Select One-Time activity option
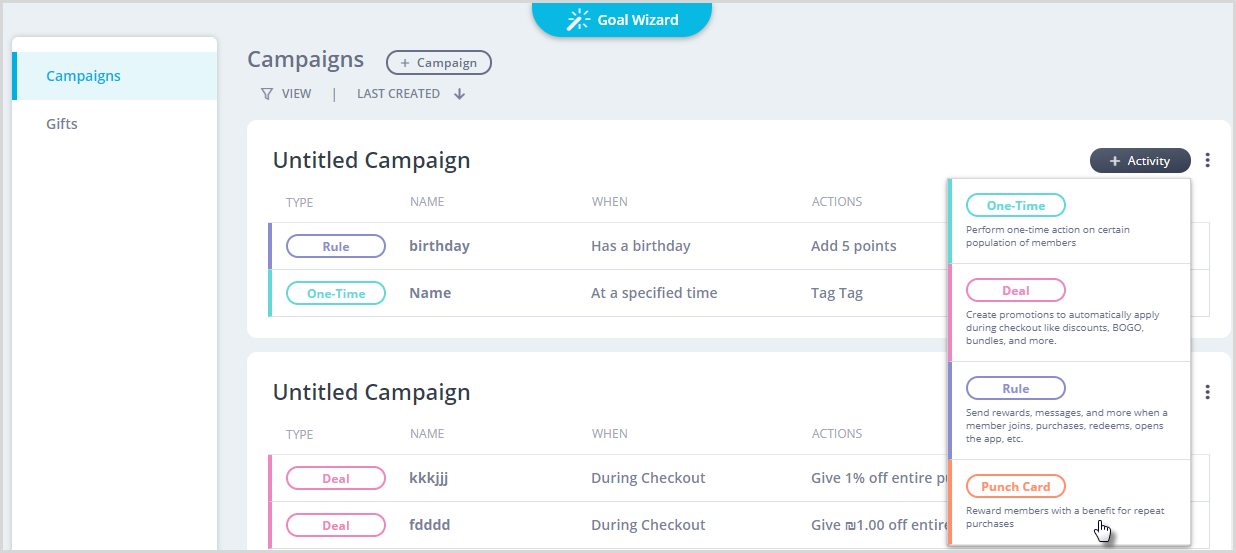Viewport: 1236px width, 553px height. (x=1069, y=221)
